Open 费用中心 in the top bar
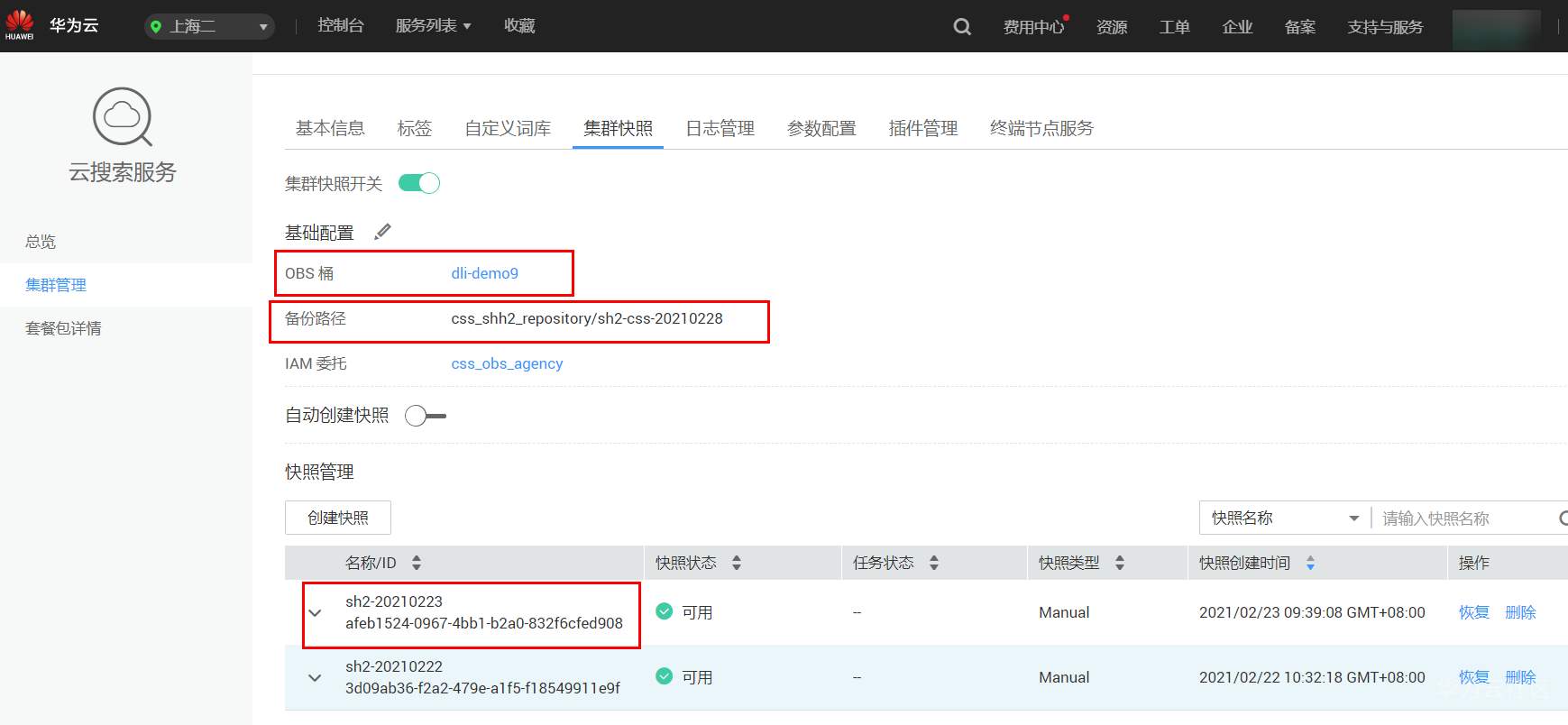The height and width of the screenshot is (725, 1568). pos(1033,27)
